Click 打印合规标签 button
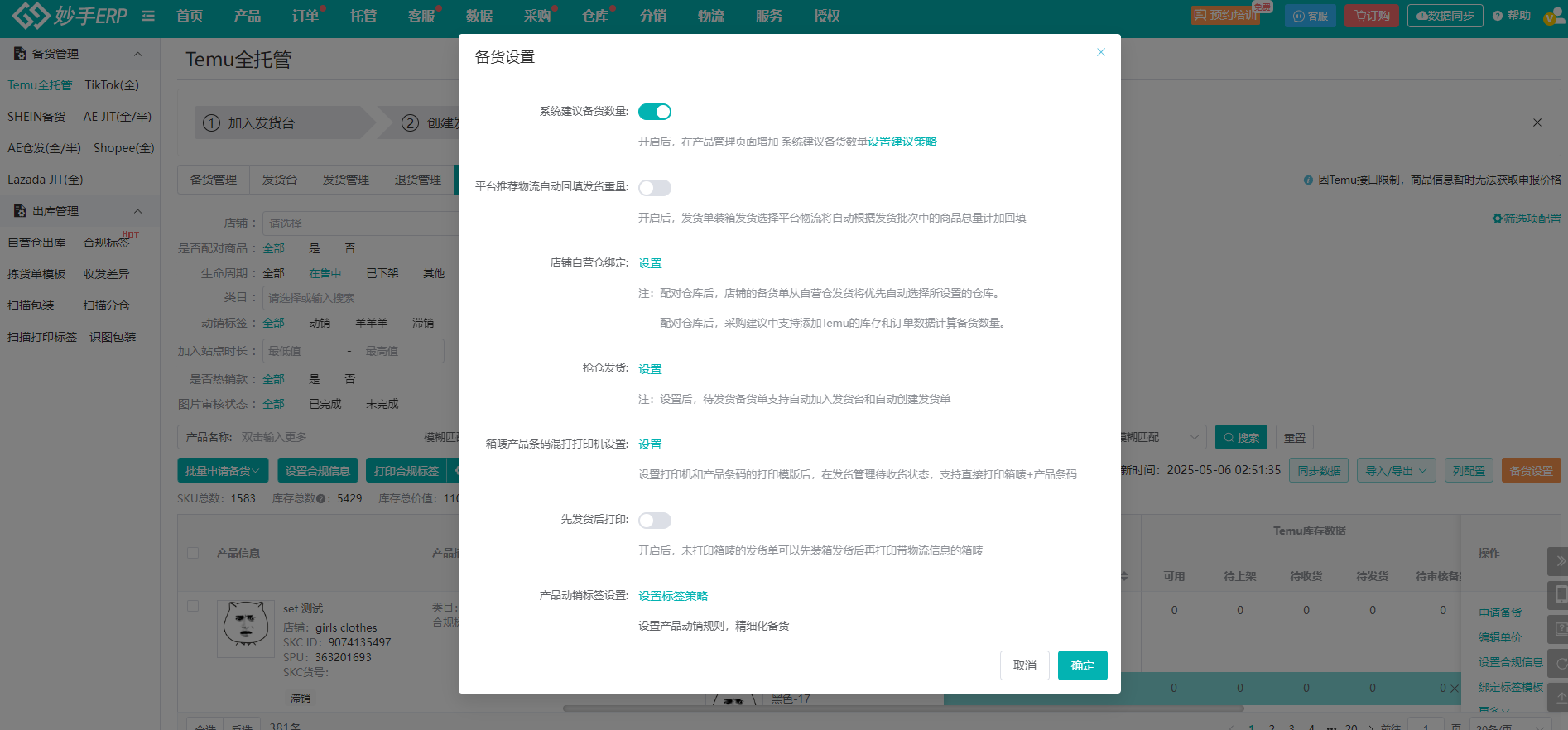This screenshot has height=730, width=1568. click(x=406, y=471)
